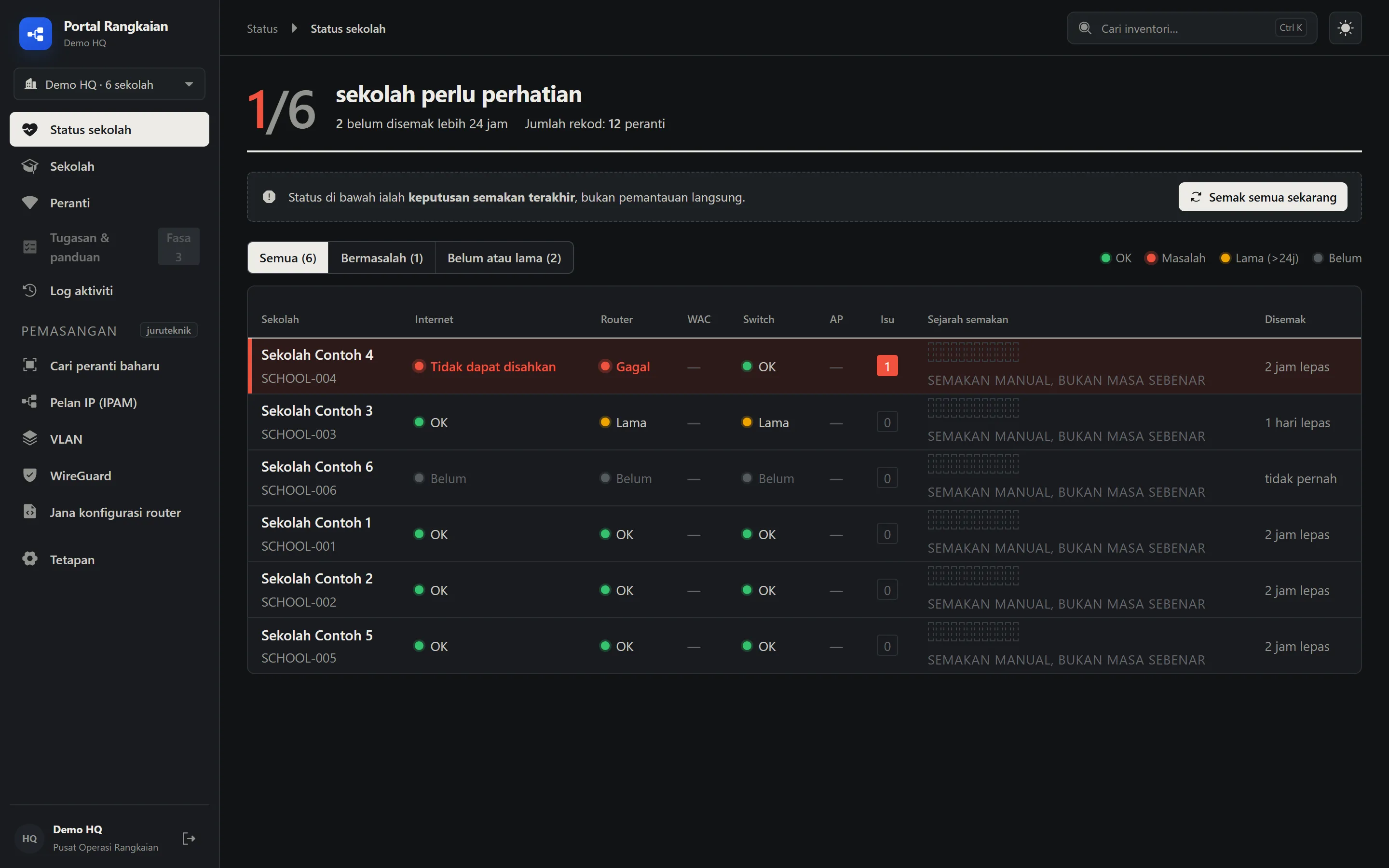This screenshot has width=1389, height=868.
Task: Click the logout icon beside Demo HQ
Action: 189,838
